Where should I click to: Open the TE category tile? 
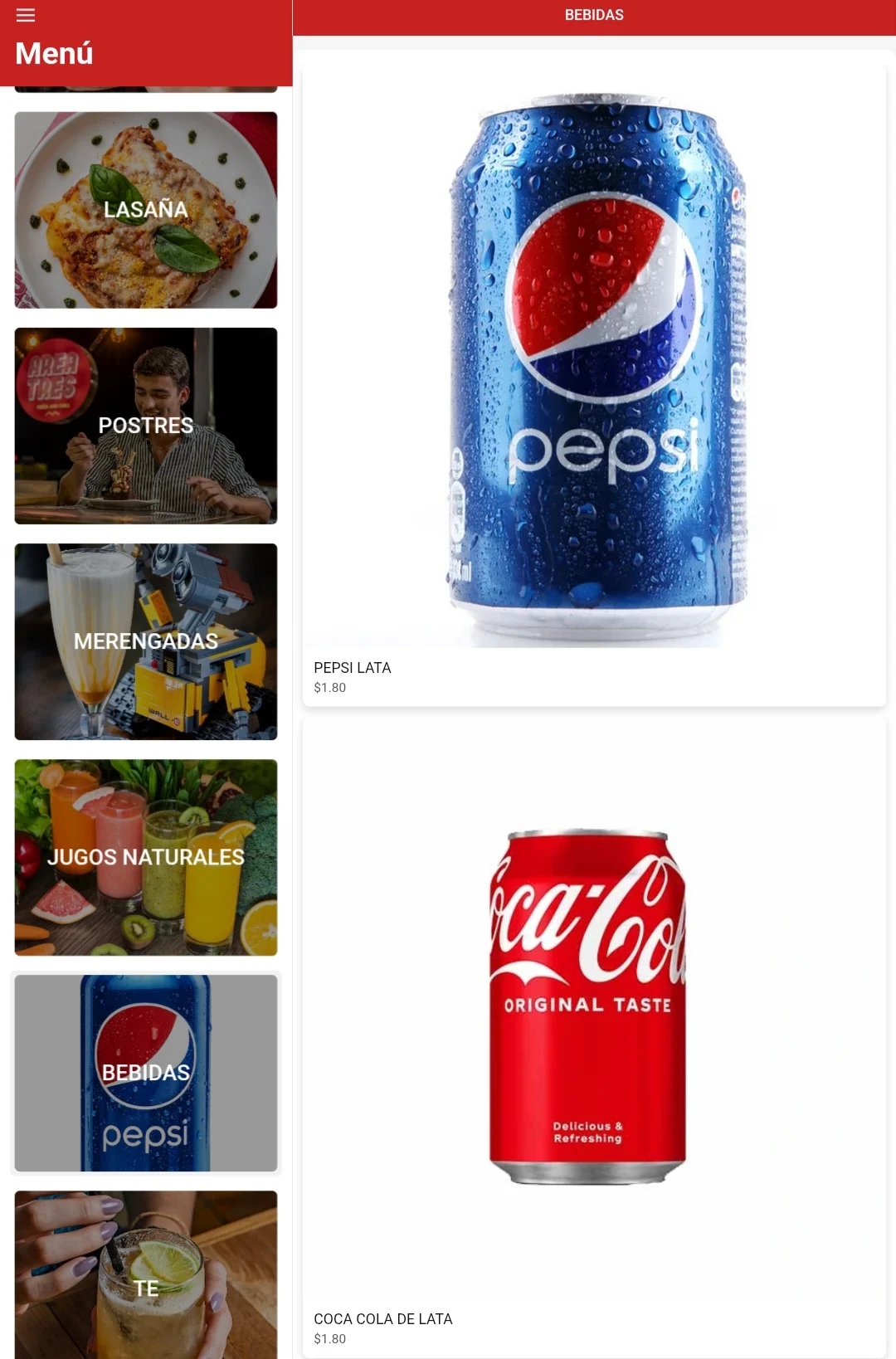(146, 1274)
